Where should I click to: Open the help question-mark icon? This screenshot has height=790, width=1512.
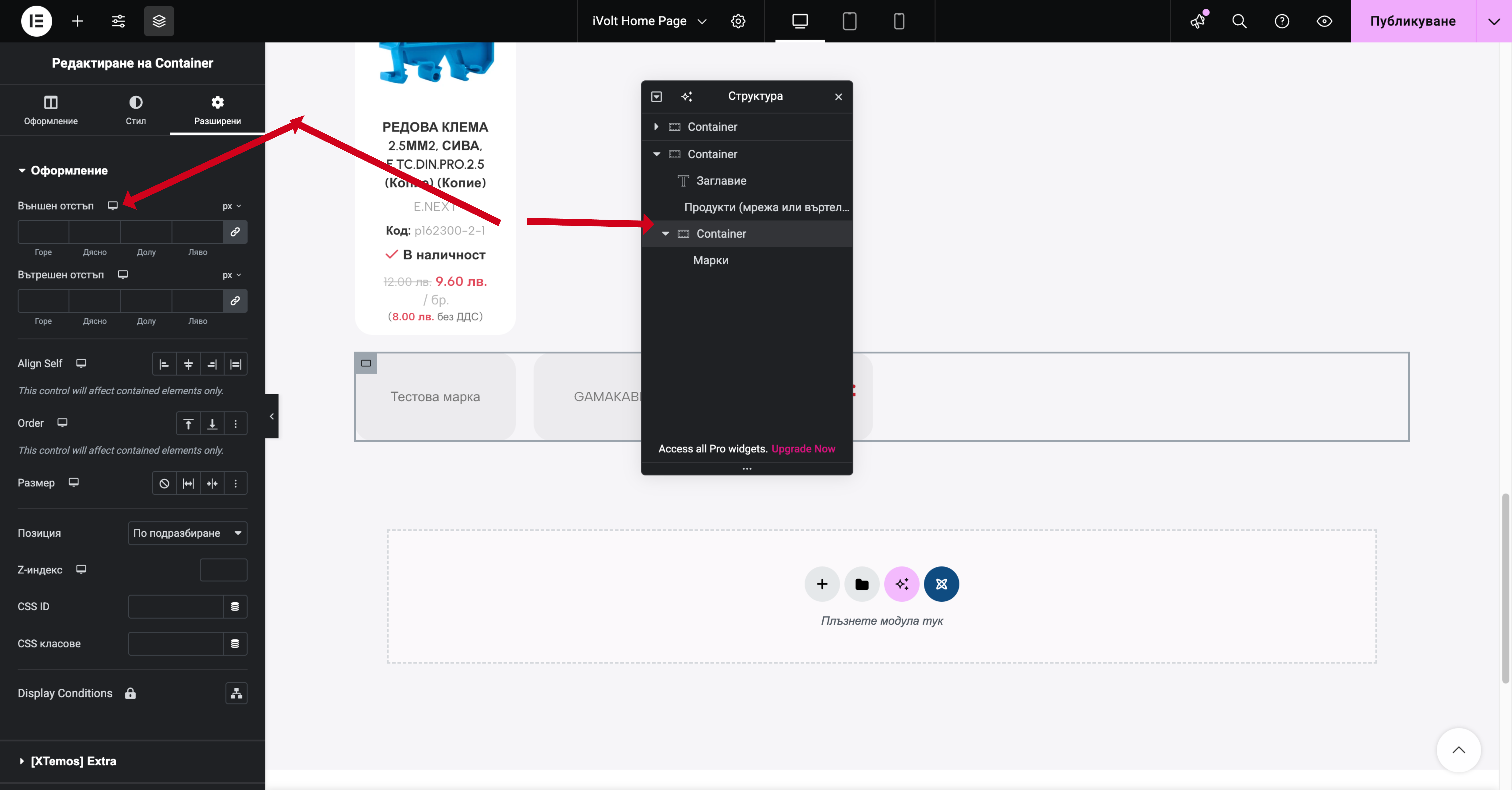click(x=1282, y=21)
